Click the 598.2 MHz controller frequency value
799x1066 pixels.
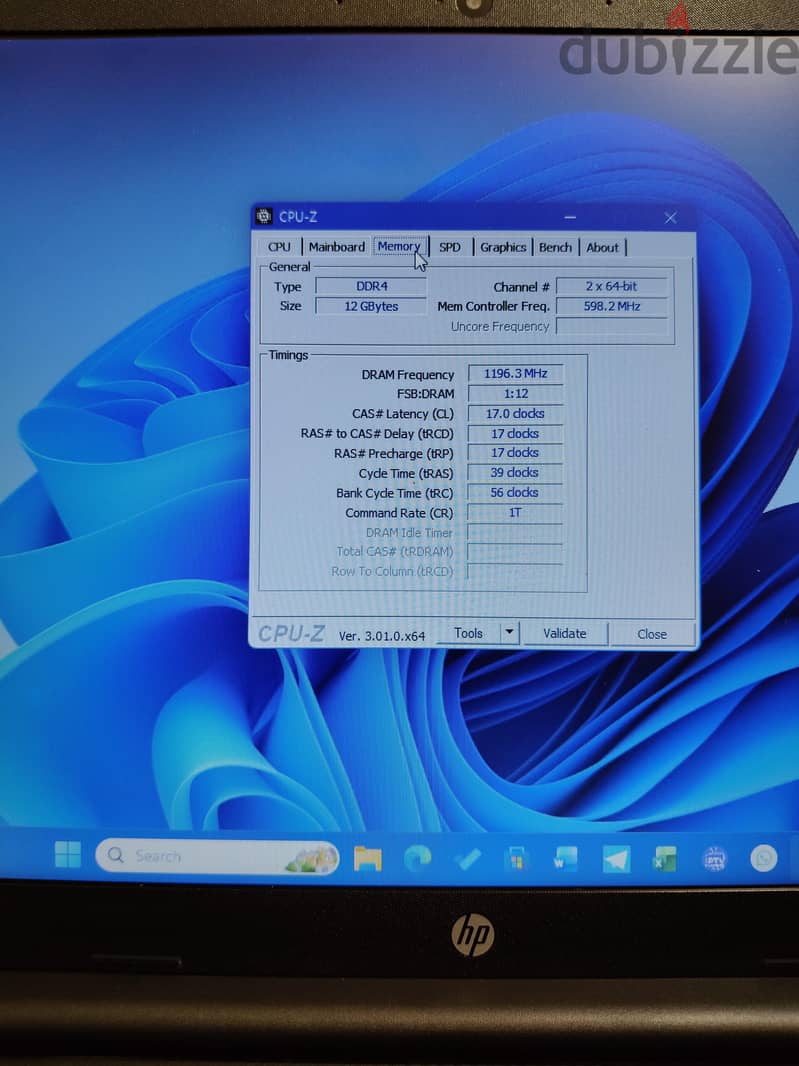coord(611,306)
